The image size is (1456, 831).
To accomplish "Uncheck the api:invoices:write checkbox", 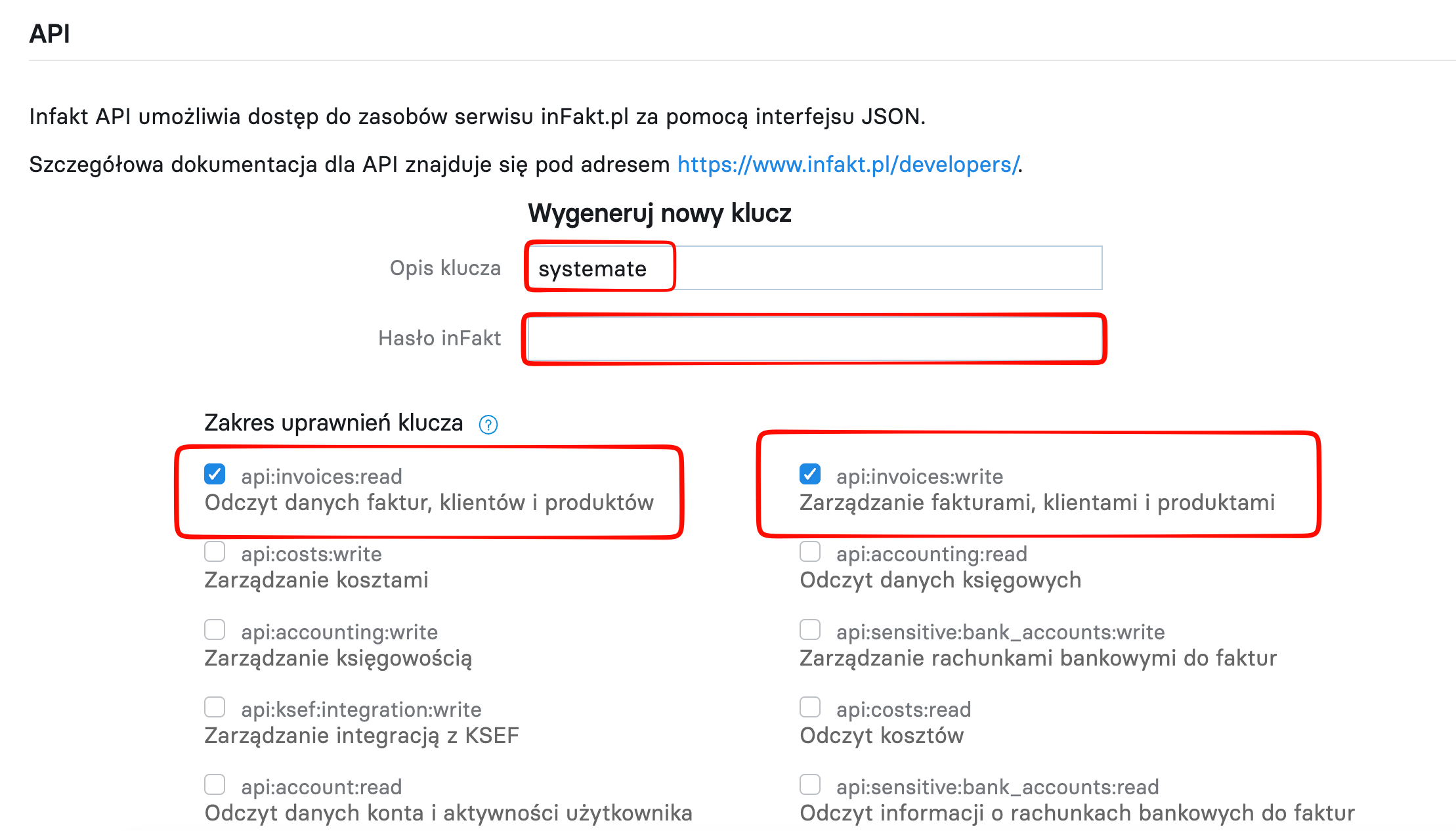I will pos(810,474).
